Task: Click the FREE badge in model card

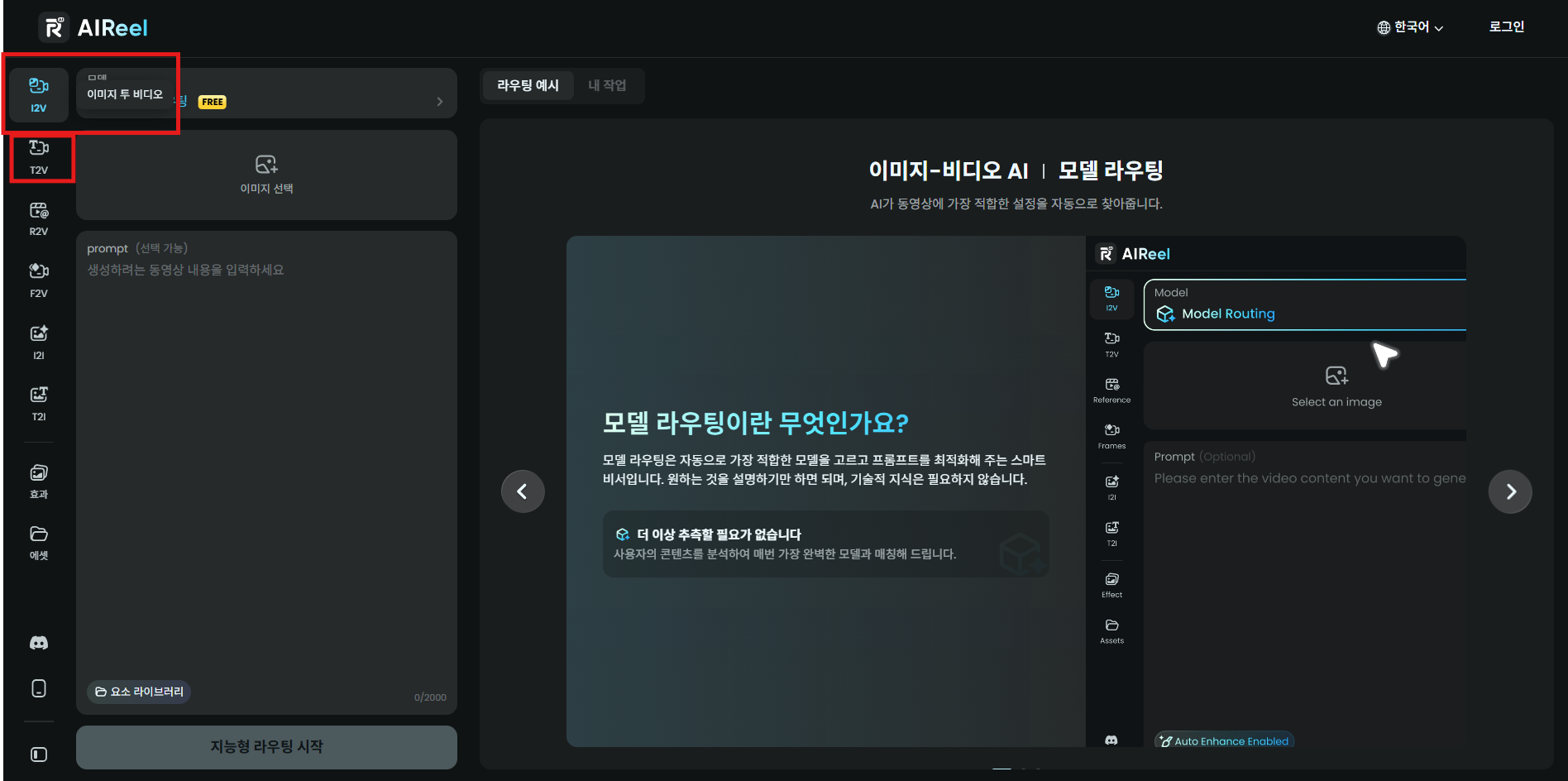Action: (212, 102)
